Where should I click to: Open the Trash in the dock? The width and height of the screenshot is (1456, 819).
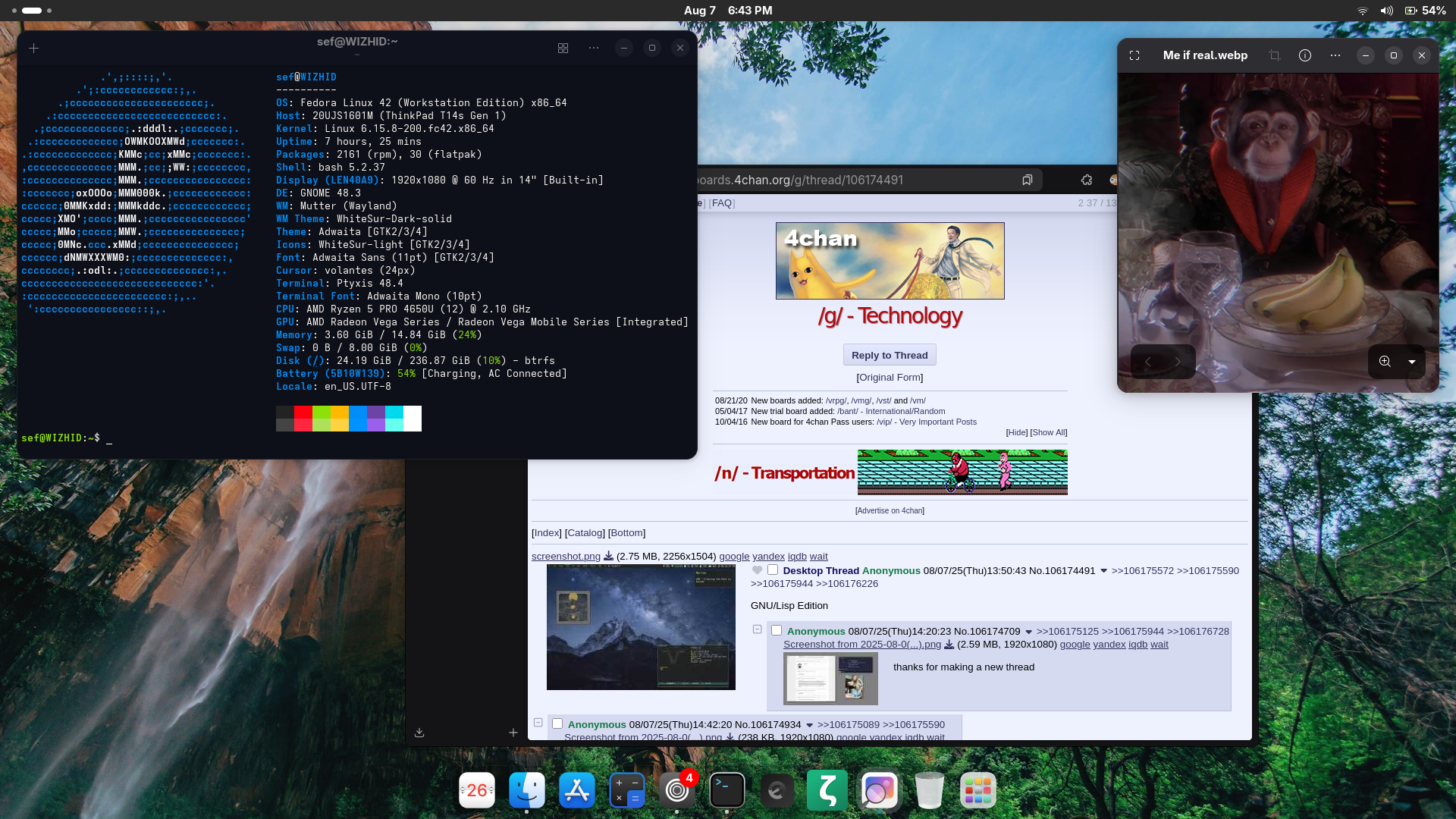click(x=930, y=791)
